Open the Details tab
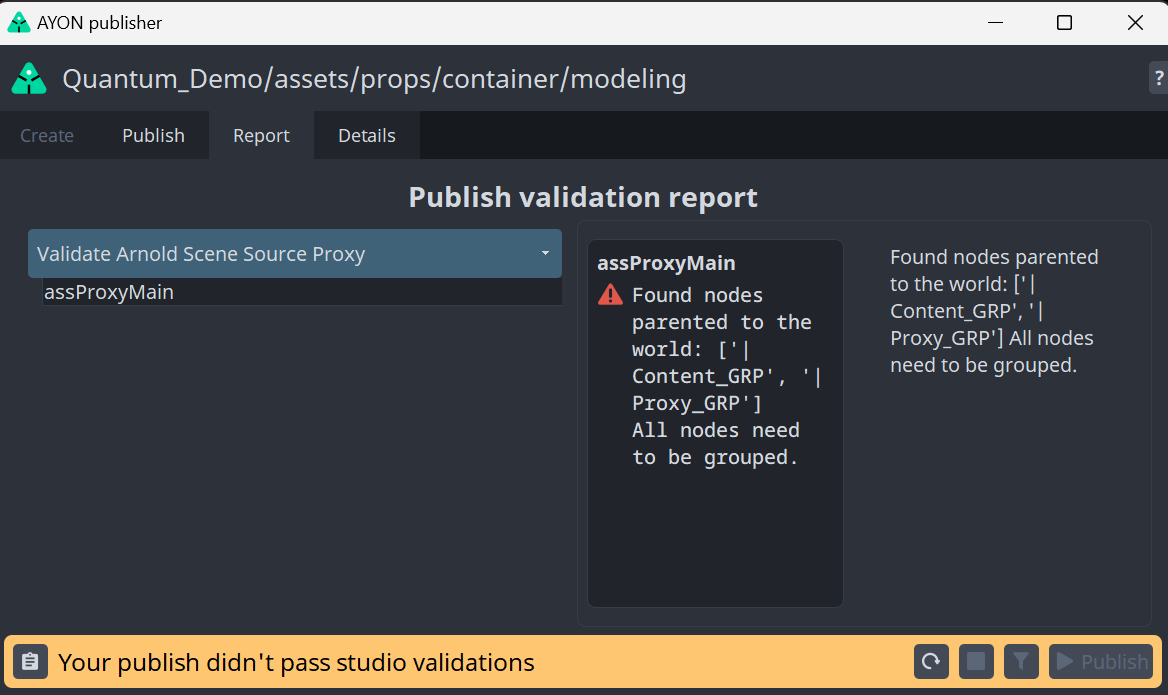This screenshot has height=695, width=1168. [366, 136]
